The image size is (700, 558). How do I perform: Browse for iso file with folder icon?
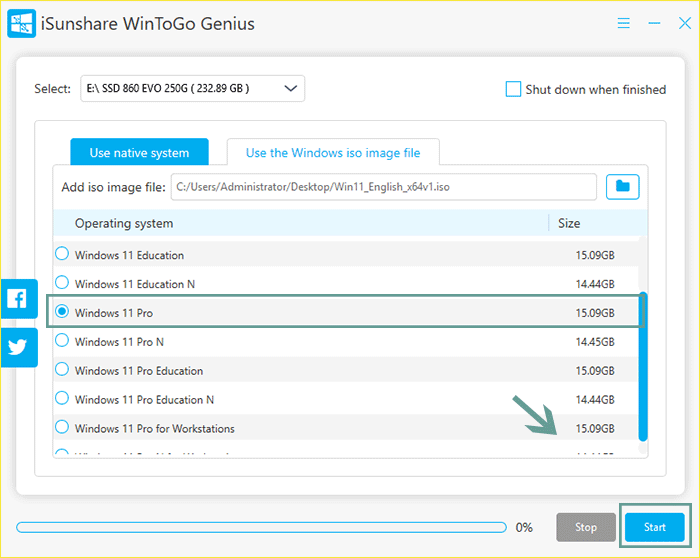coord(622,187)
